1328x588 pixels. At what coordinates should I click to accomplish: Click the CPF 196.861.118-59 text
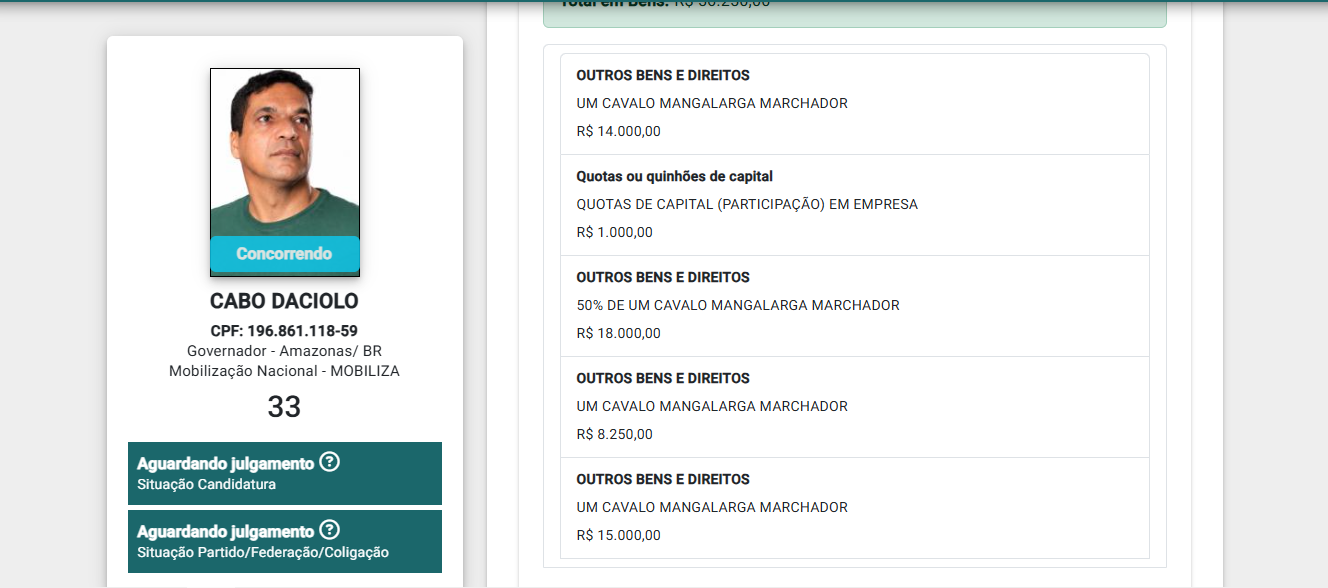(x=284, y=331)
